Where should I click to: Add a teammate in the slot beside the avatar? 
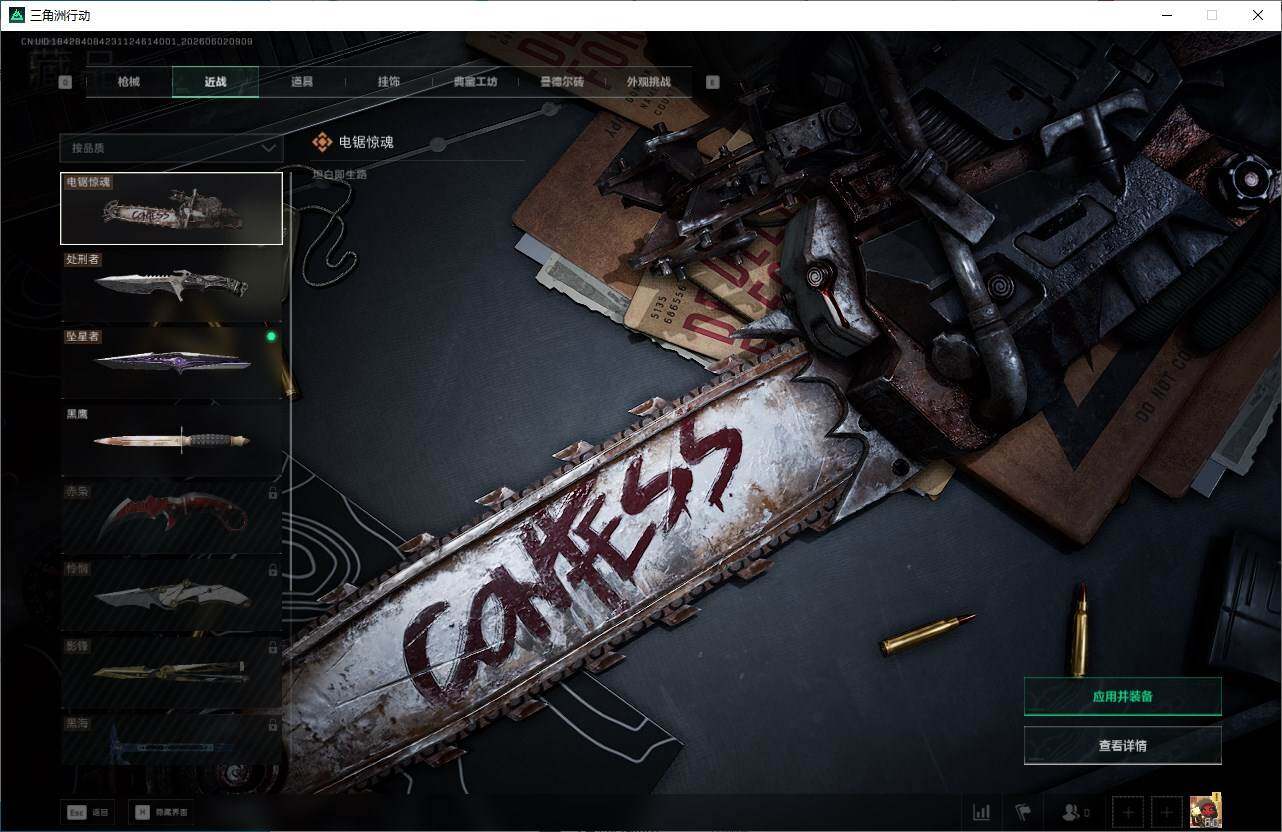pos(1167,812)
